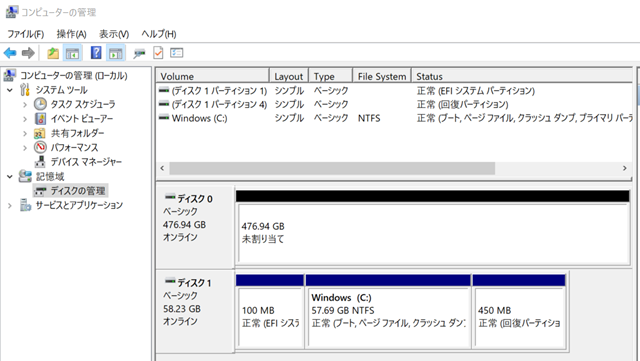Select the Windows (C:) 57.69 GB NTFS partition block

tap(388, 312)
